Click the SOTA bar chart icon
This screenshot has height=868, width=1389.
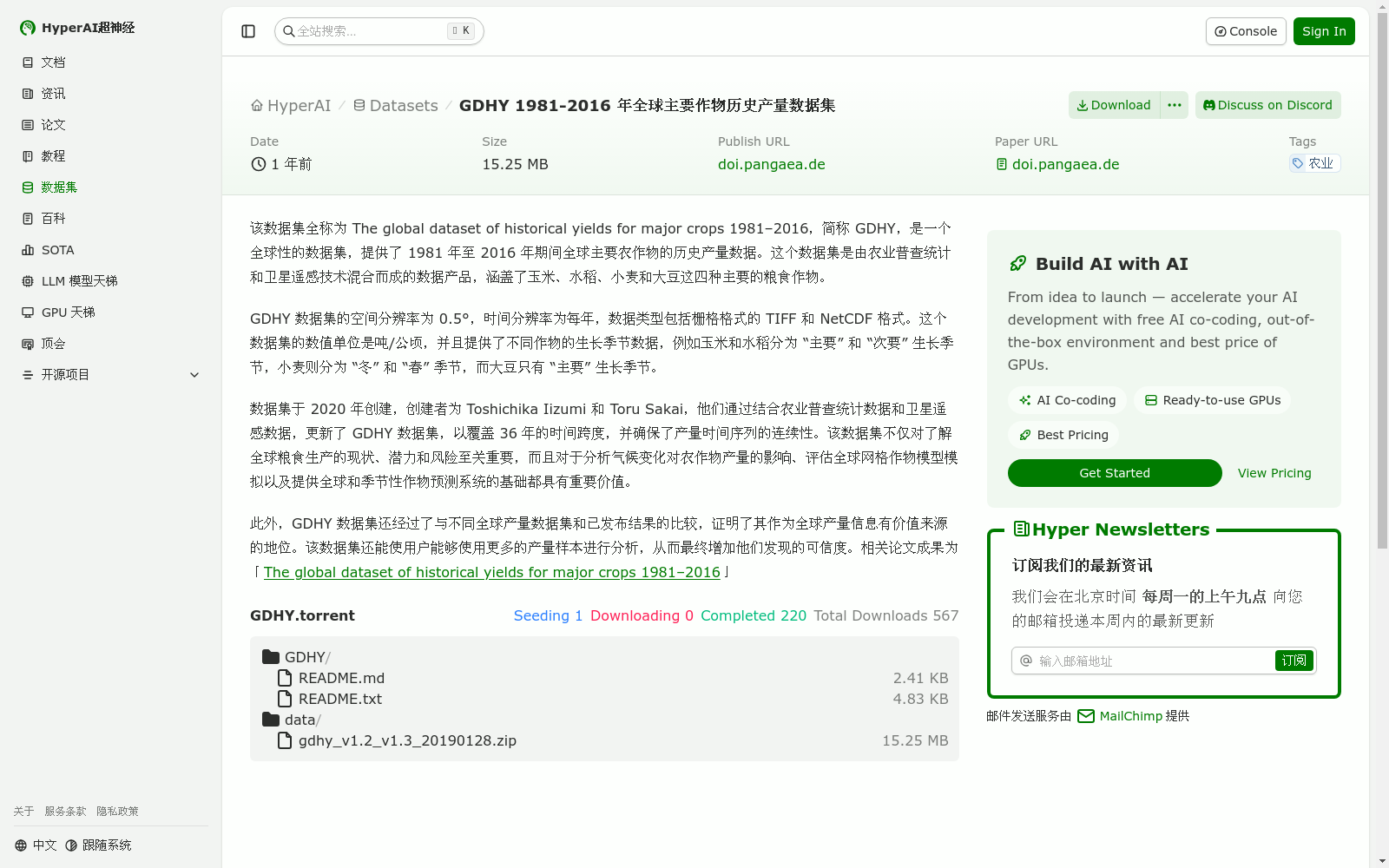28,250
